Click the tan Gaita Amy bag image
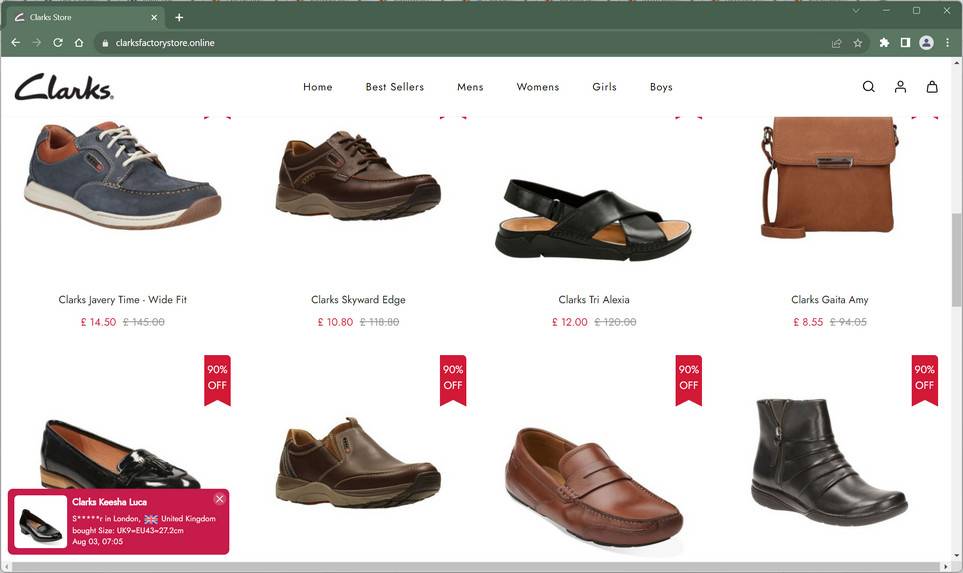 [x=830, y=178]
